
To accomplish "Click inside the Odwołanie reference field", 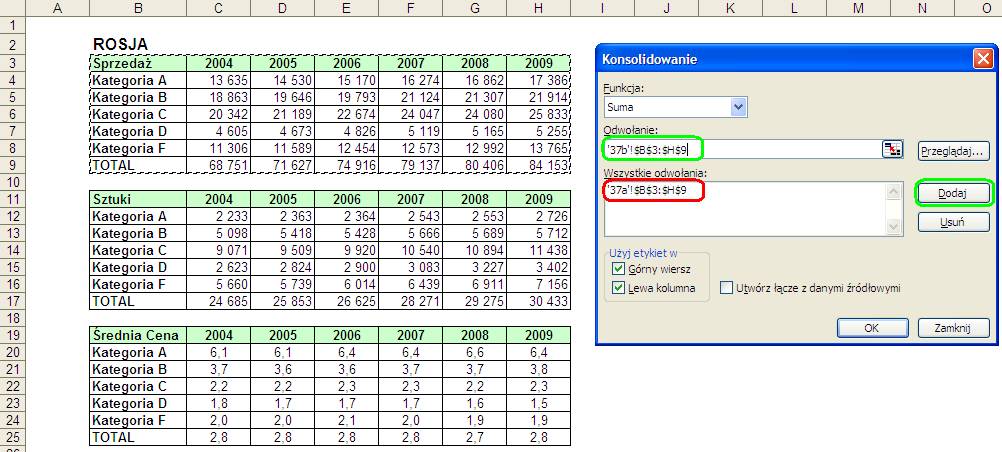I will coord(743,150).
